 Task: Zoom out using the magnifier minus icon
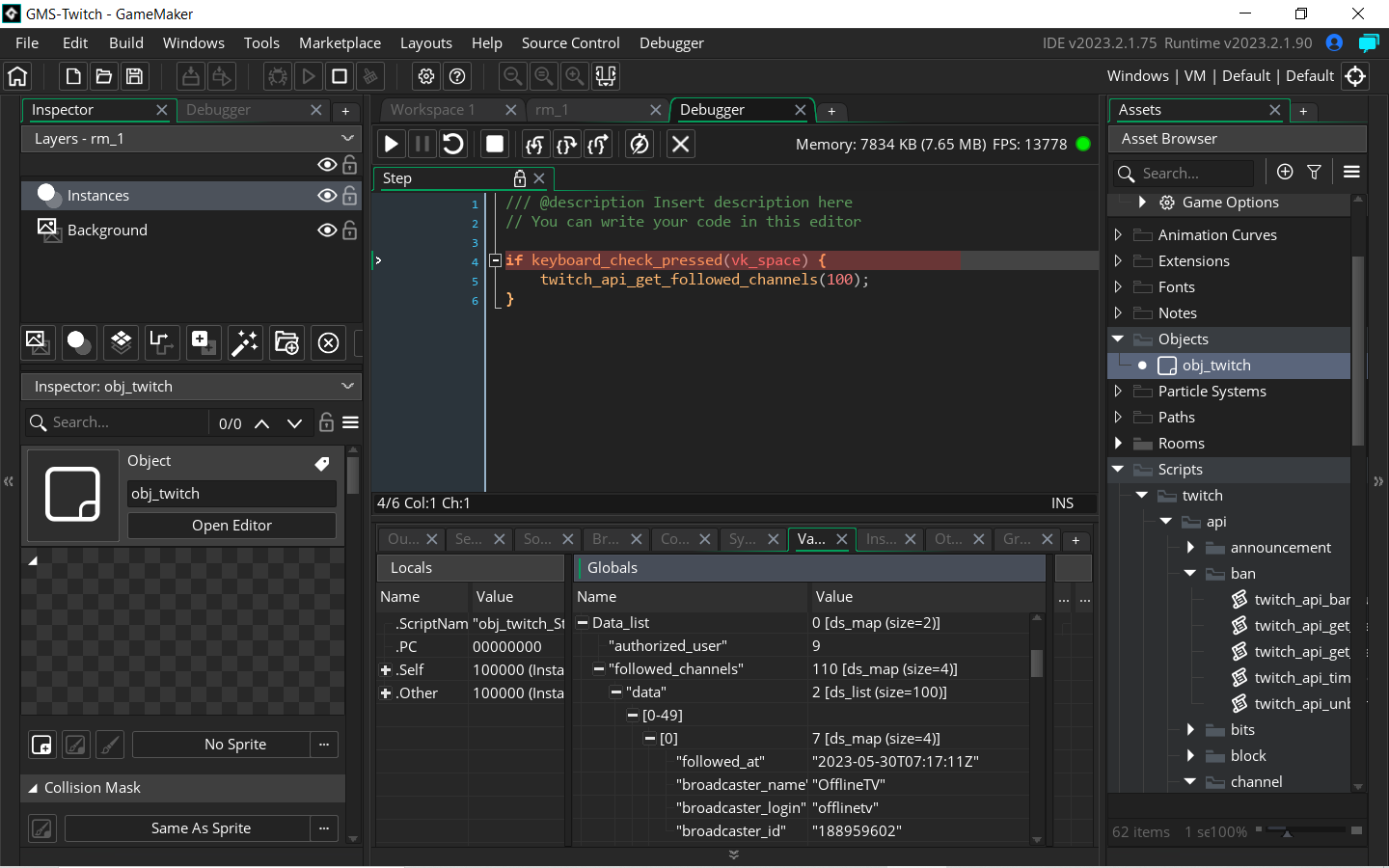(513, 76)
